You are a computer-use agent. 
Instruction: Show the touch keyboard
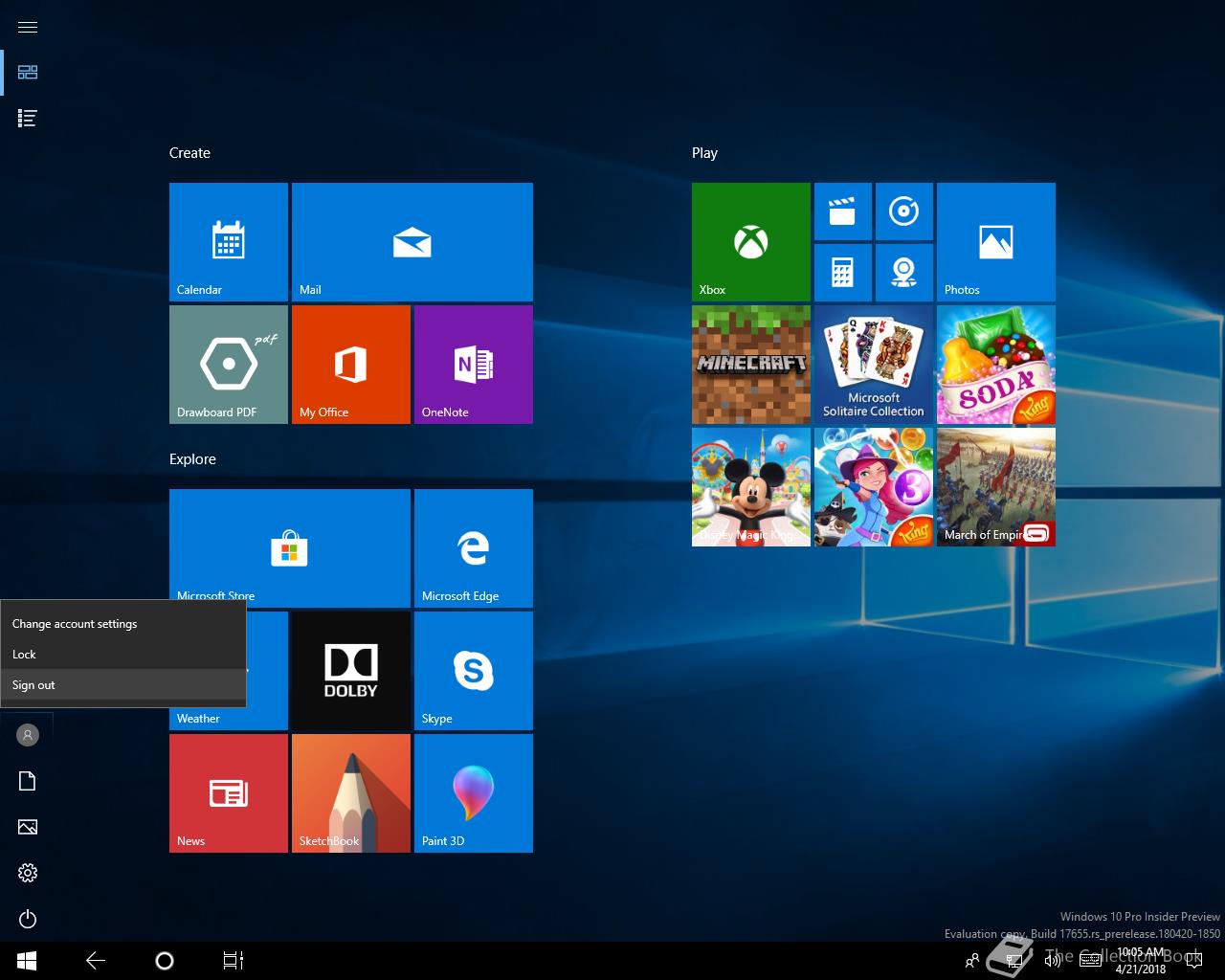(x=1090, y=961)
